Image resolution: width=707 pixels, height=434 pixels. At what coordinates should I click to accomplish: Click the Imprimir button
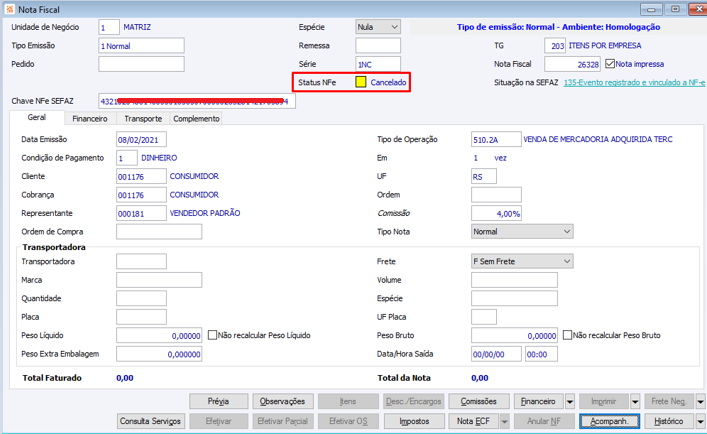(x=604, y=401)
